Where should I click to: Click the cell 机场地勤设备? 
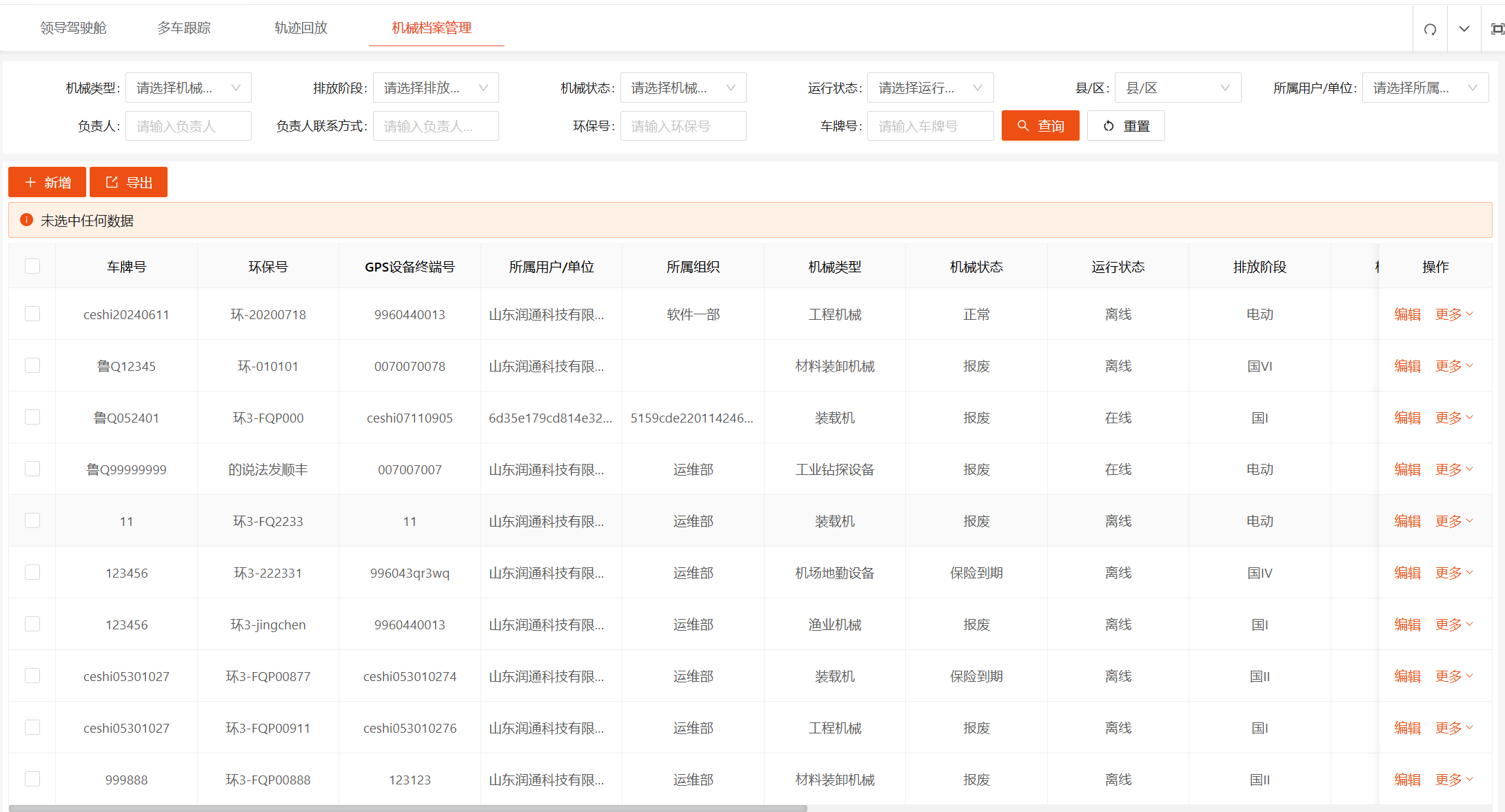coord(835,573)
